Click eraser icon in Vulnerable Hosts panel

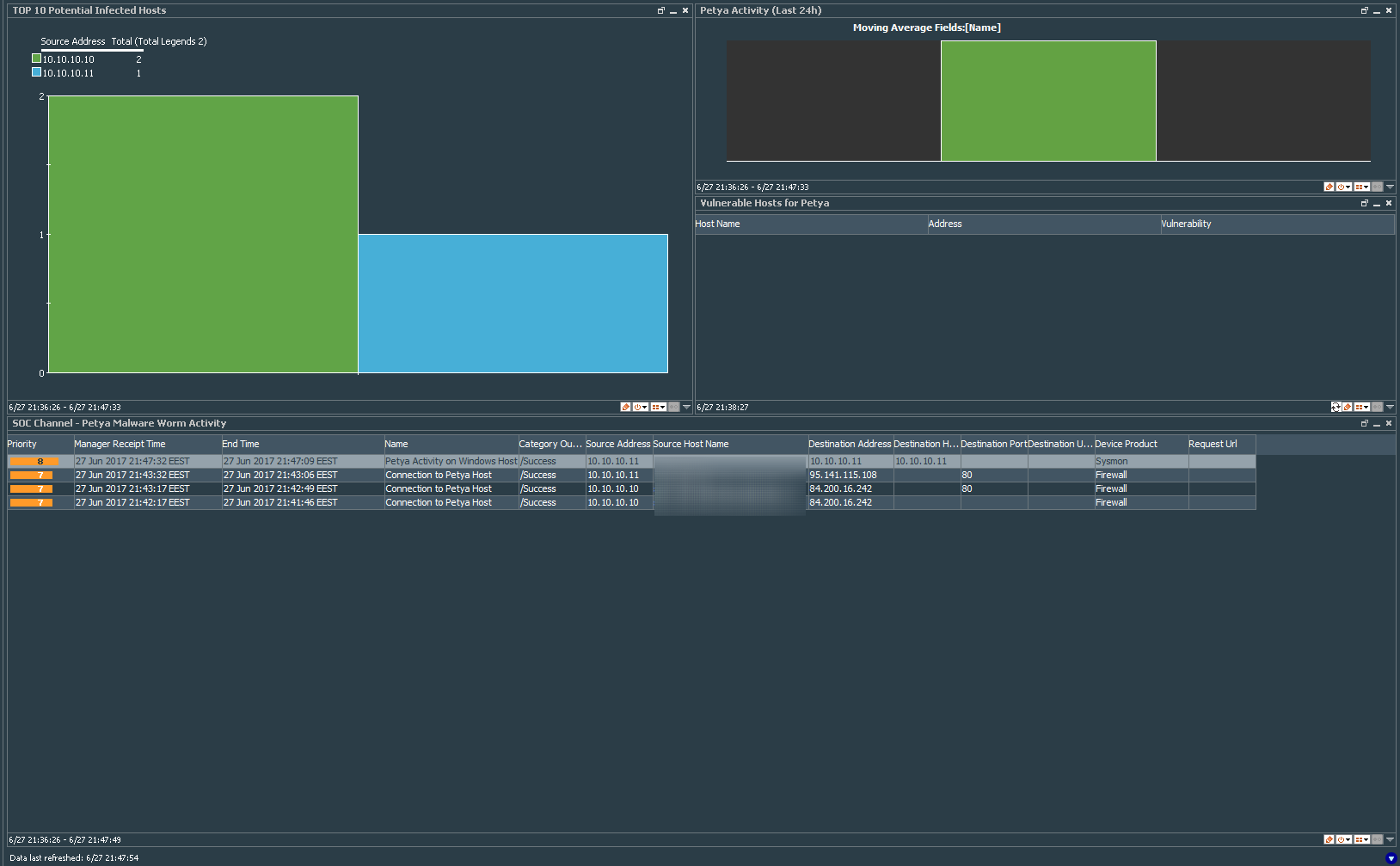pos(1348,407)
